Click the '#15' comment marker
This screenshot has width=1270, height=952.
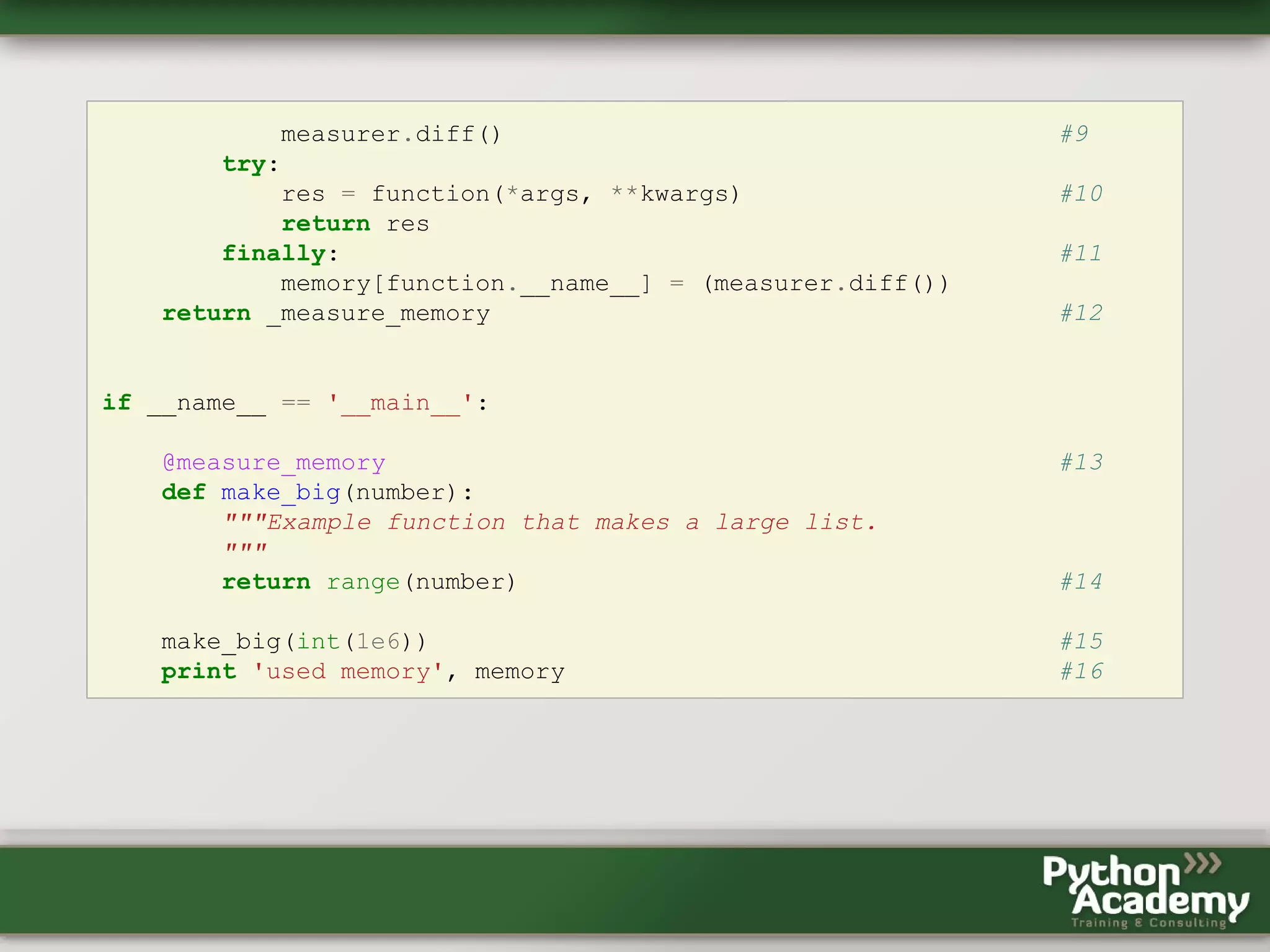(1081, 641)
